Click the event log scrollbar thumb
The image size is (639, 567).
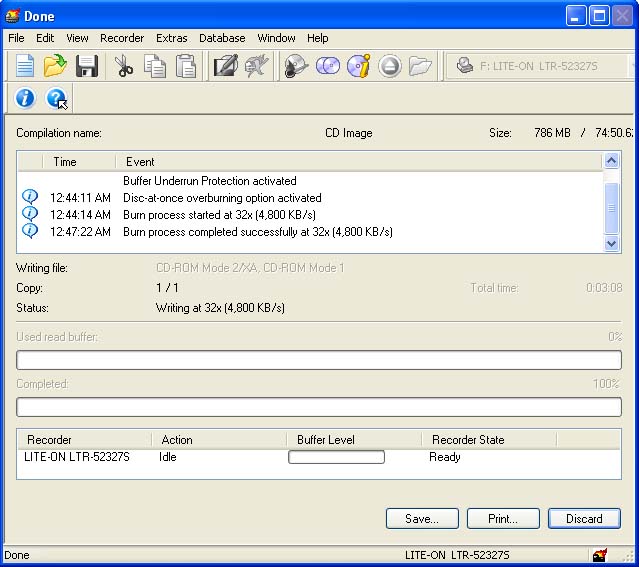(x=611, y=208)
